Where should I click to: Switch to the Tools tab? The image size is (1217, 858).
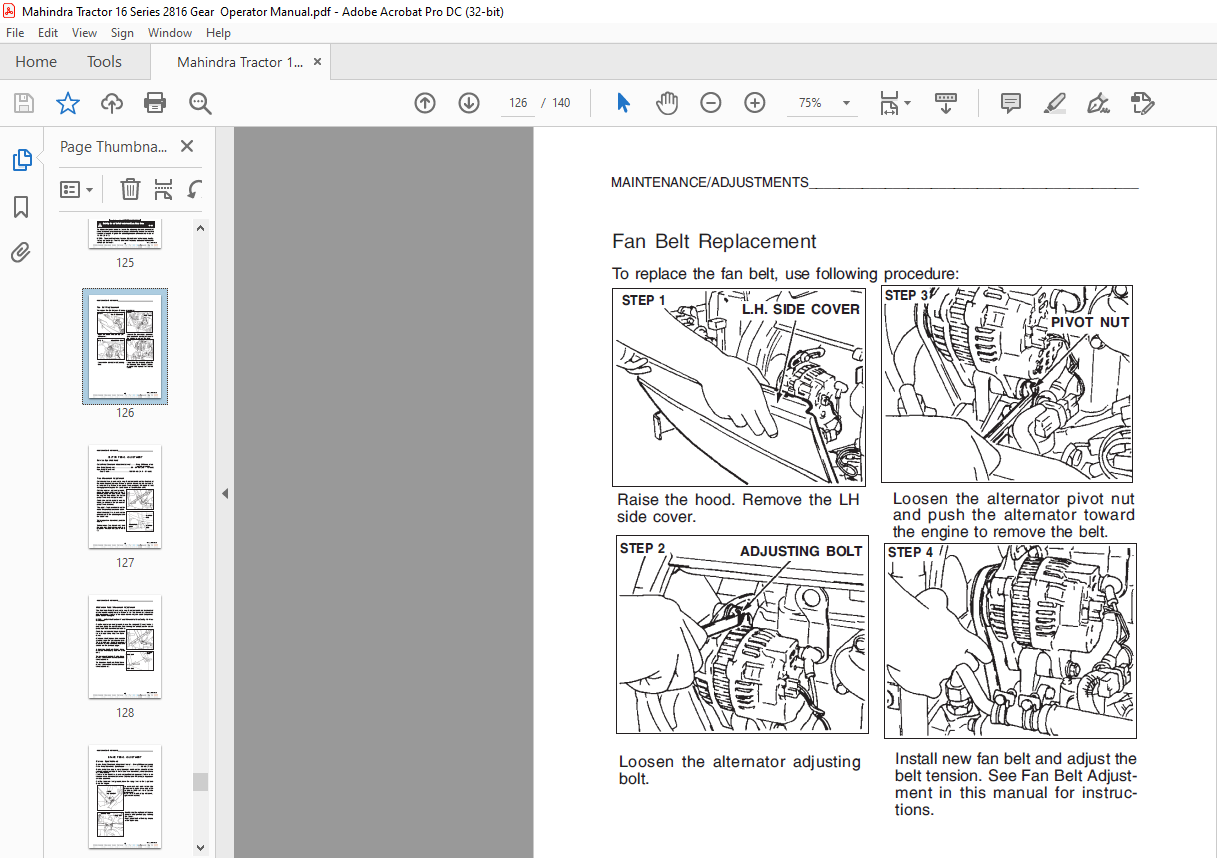104,62
